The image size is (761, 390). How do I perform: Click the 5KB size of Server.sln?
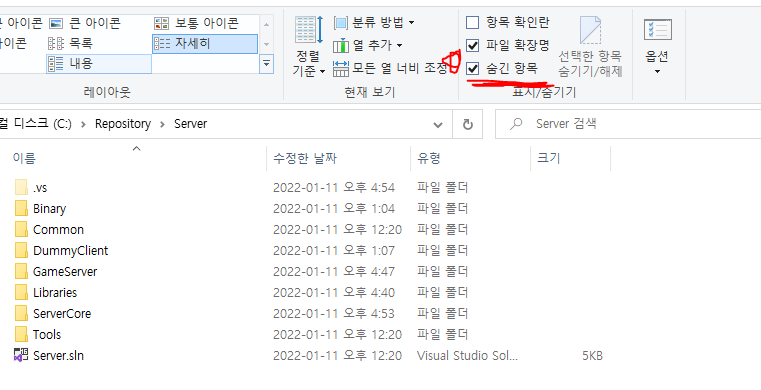click(592, 356)
